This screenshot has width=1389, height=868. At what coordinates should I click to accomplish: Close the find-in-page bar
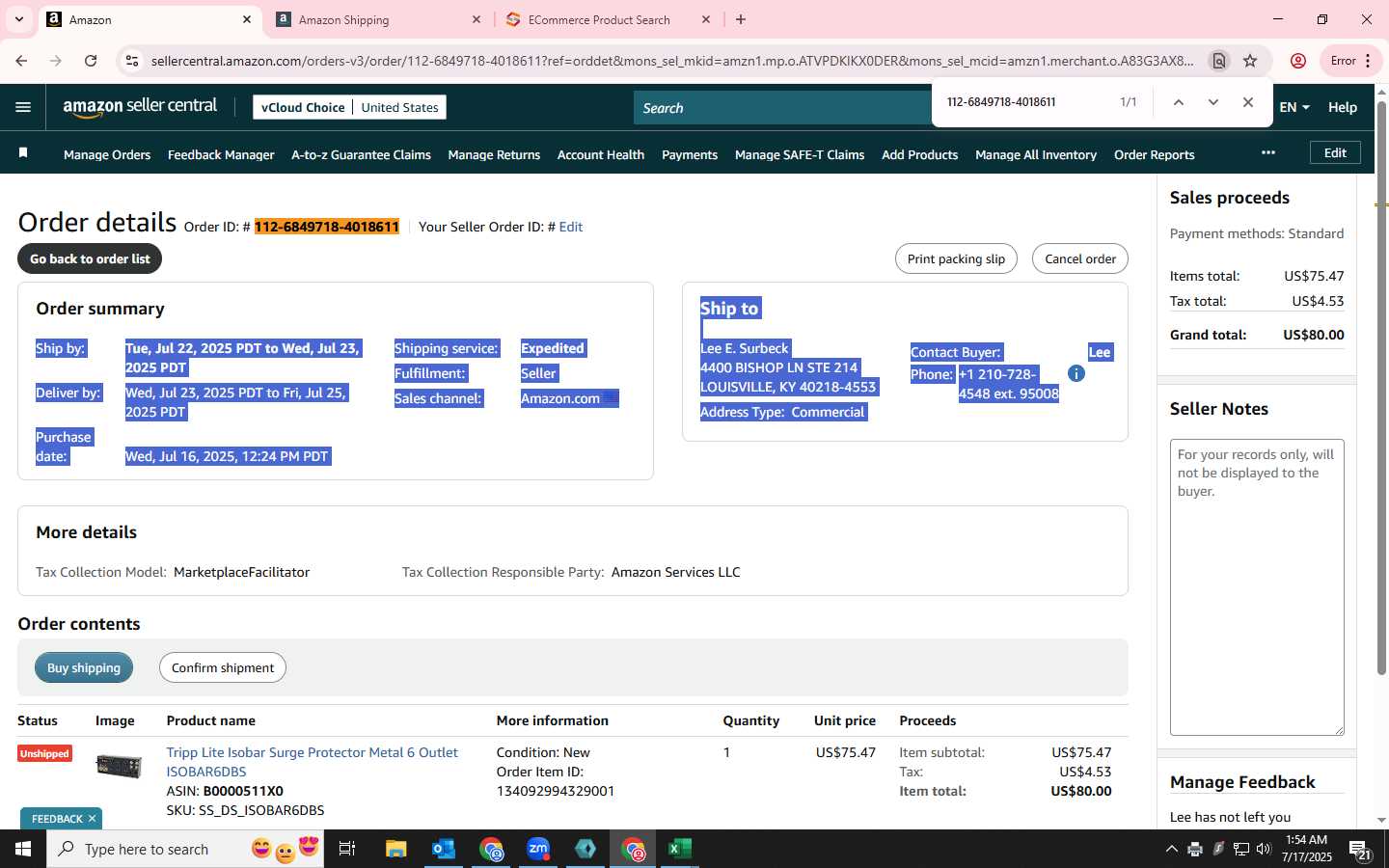pos(1247,102)
